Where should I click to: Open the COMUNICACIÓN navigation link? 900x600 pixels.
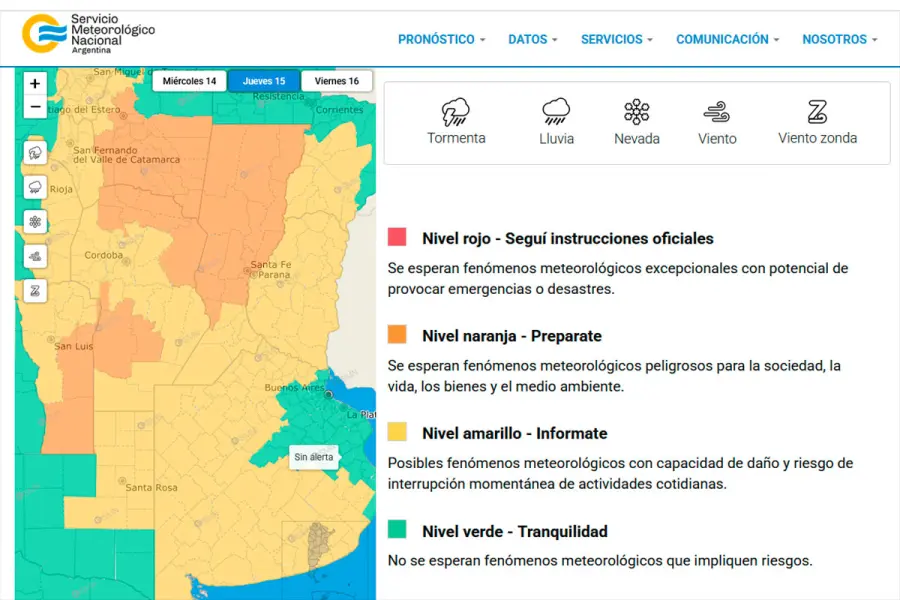(x=727, y=40)
